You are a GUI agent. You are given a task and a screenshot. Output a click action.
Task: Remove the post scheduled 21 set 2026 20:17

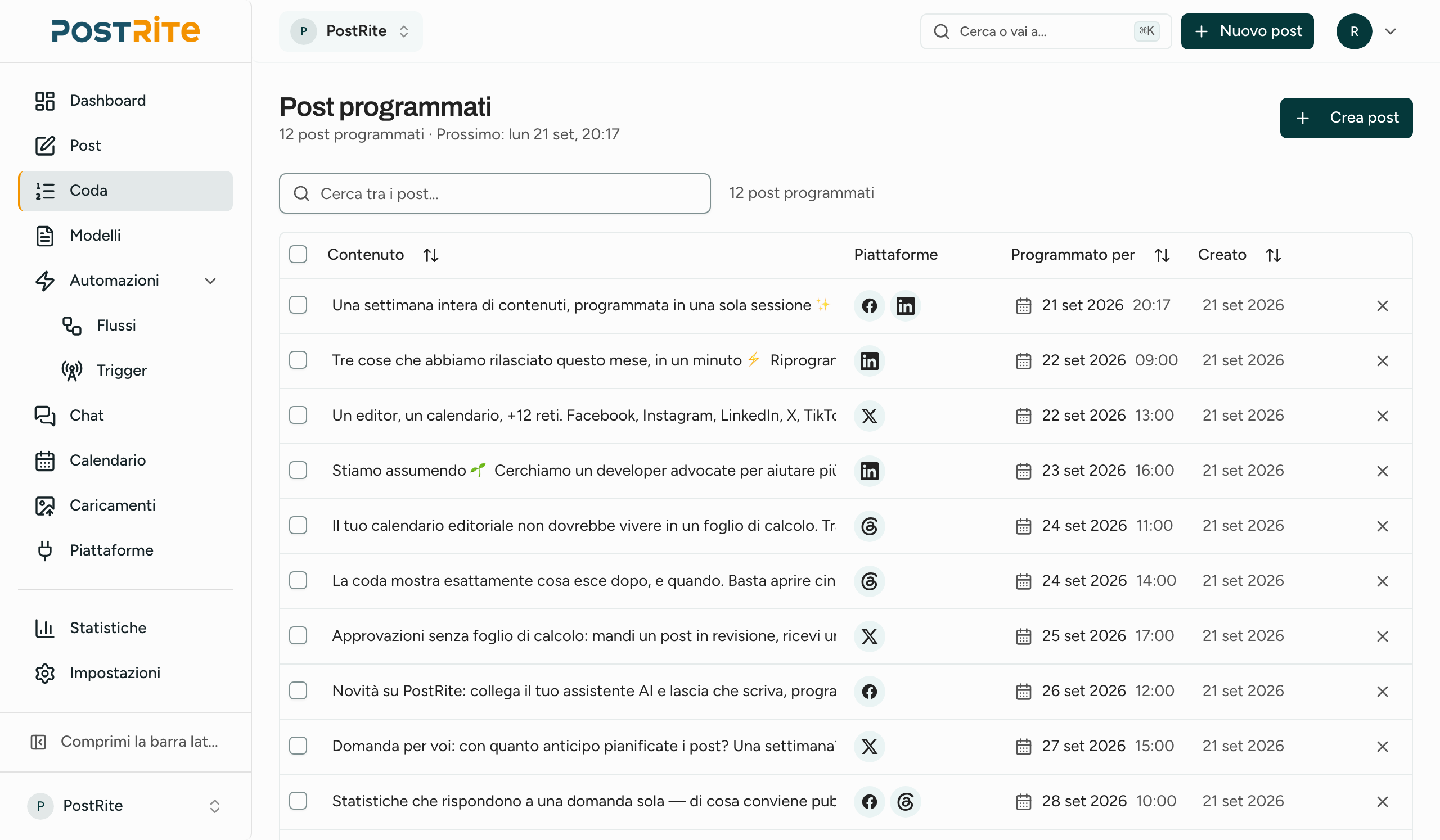pyautogui.click(x=1381, y=306)
